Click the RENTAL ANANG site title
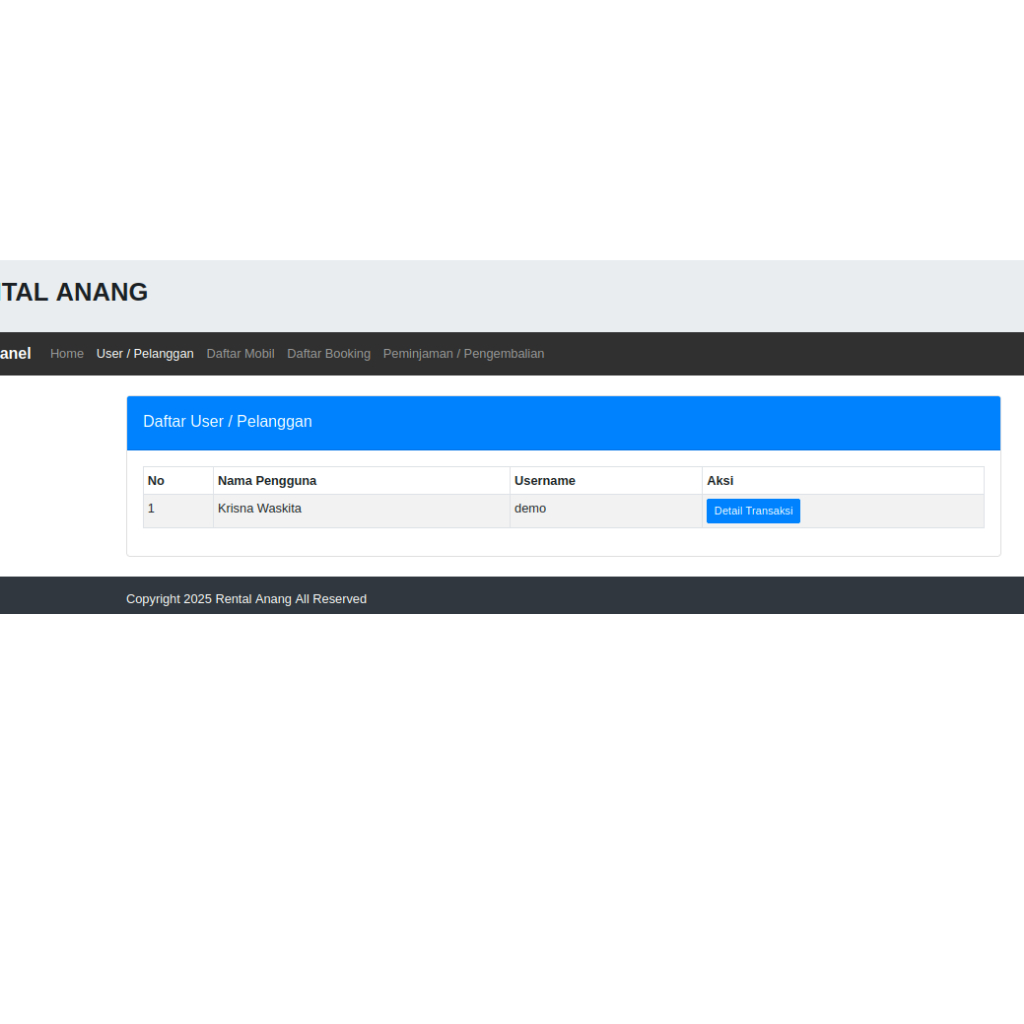 (73, 292)
